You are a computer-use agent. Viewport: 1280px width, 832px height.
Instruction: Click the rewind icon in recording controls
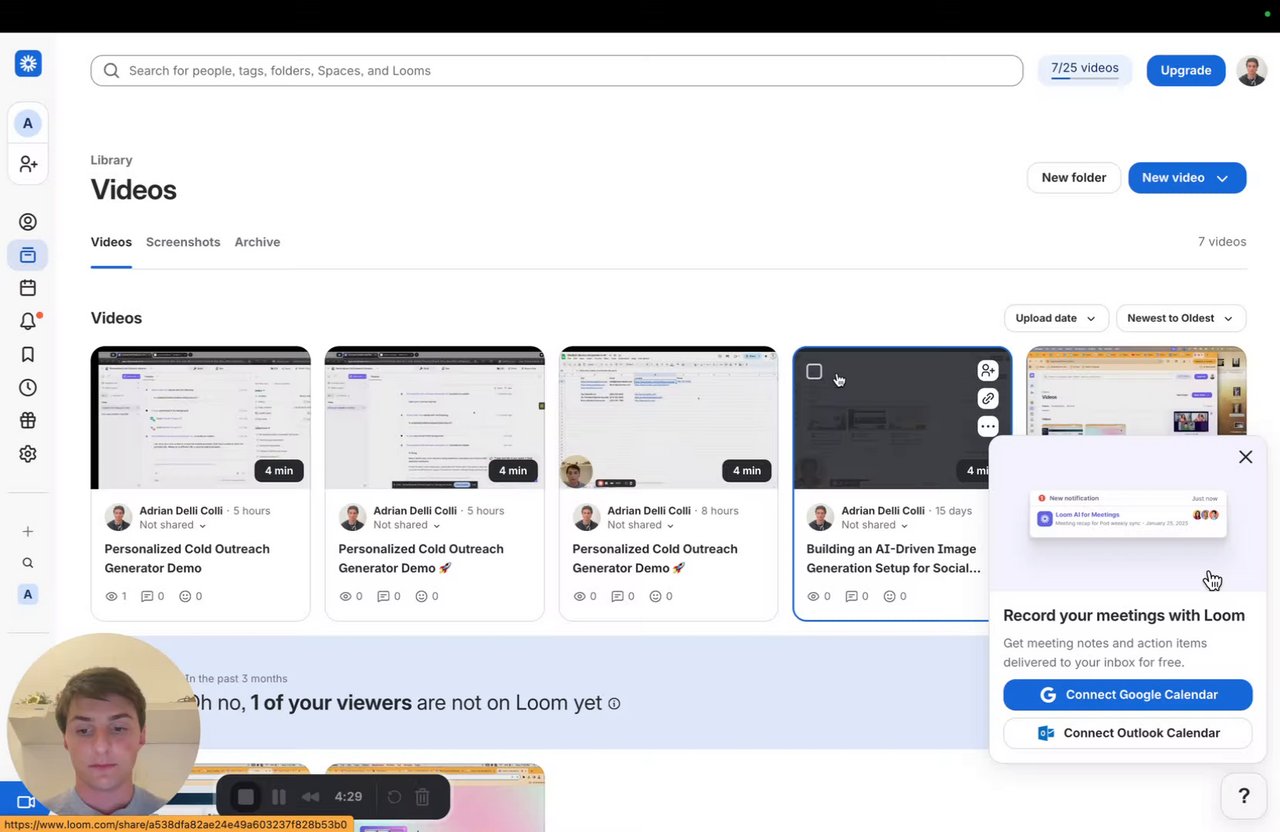(x=311, y=797)
